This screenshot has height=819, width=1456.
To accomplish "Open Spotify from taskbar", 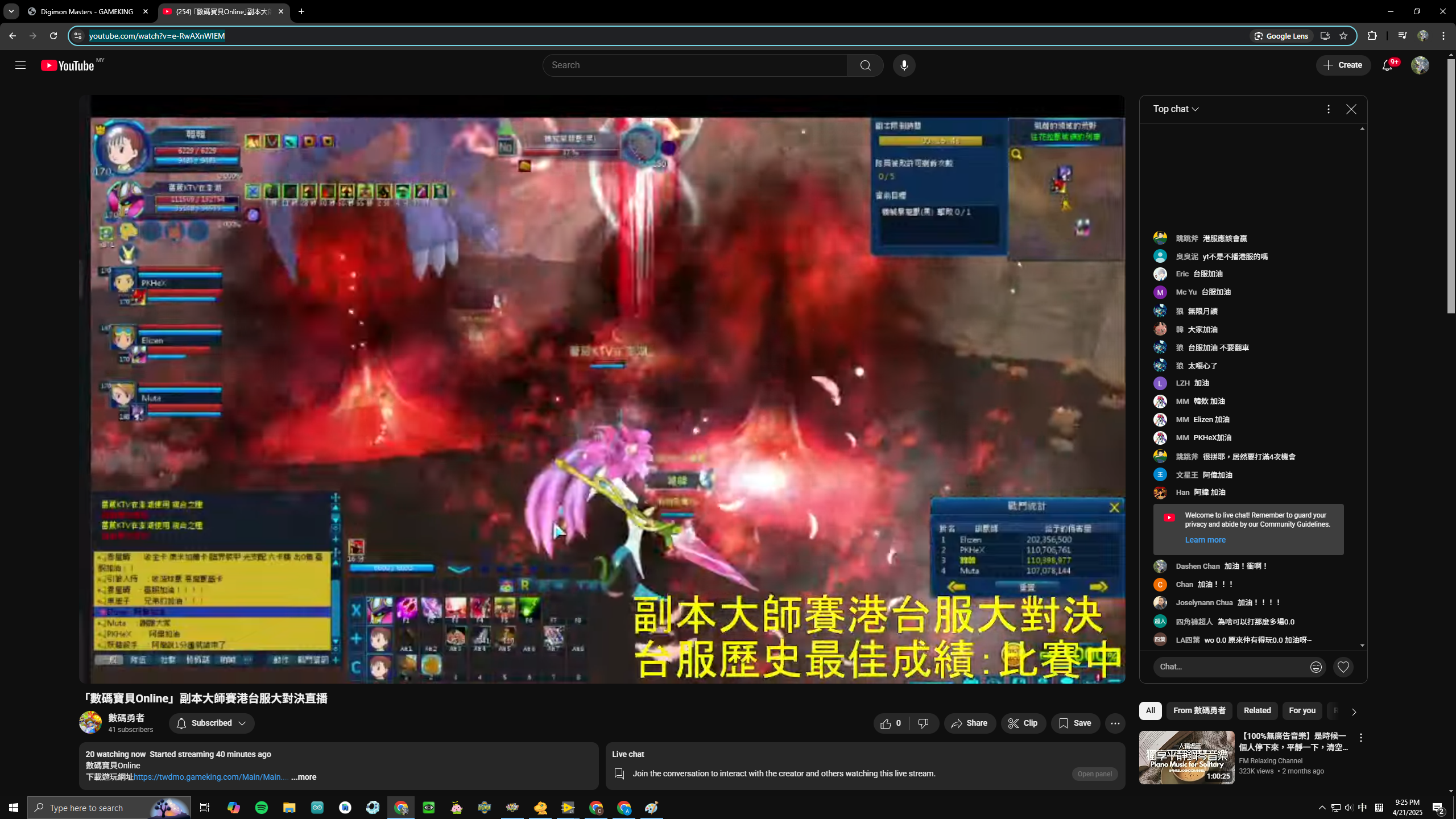I will 261,808.
